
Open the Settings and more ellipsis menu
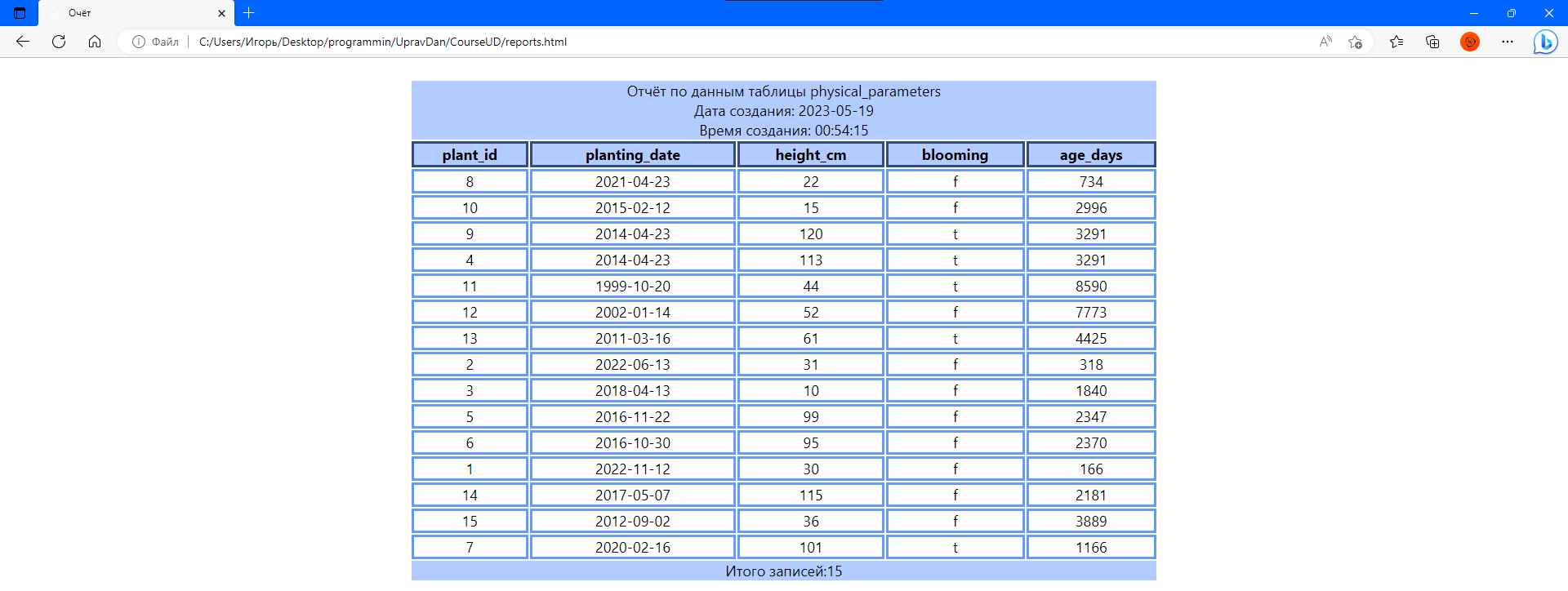pos(1508,42)
